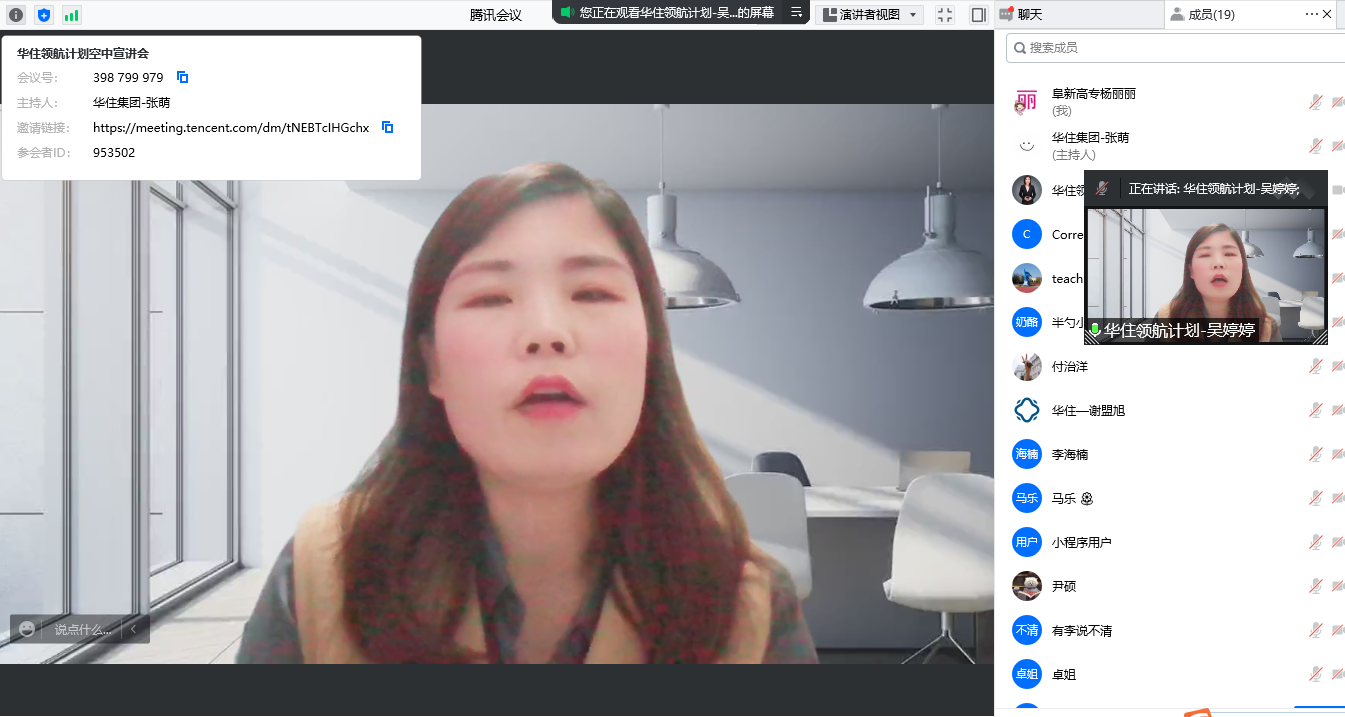Collapse chat input with the chevron arrow
The width and height of the screenshot is (1345, 717).
(x=133, y=629)
